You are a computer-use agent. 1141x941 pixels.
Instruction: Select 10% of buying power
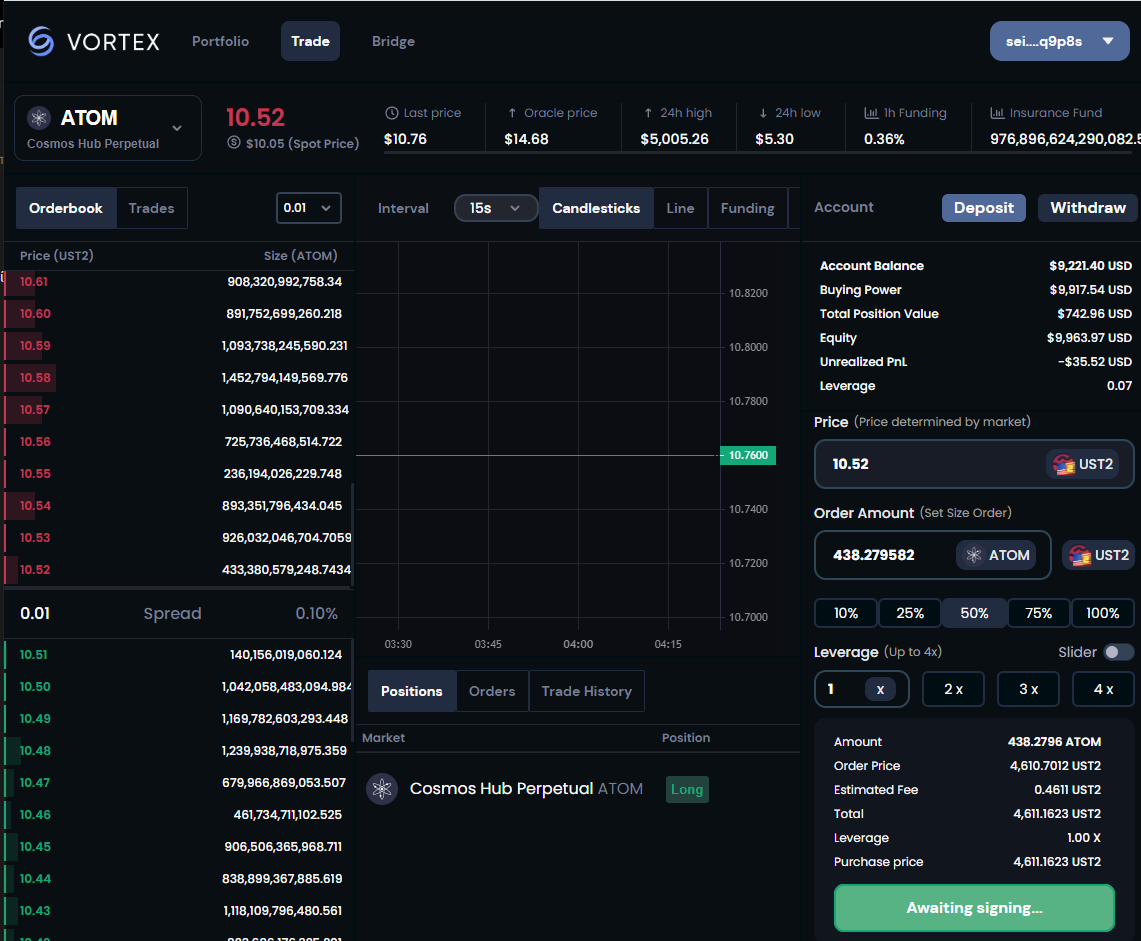tap(846, 613)
